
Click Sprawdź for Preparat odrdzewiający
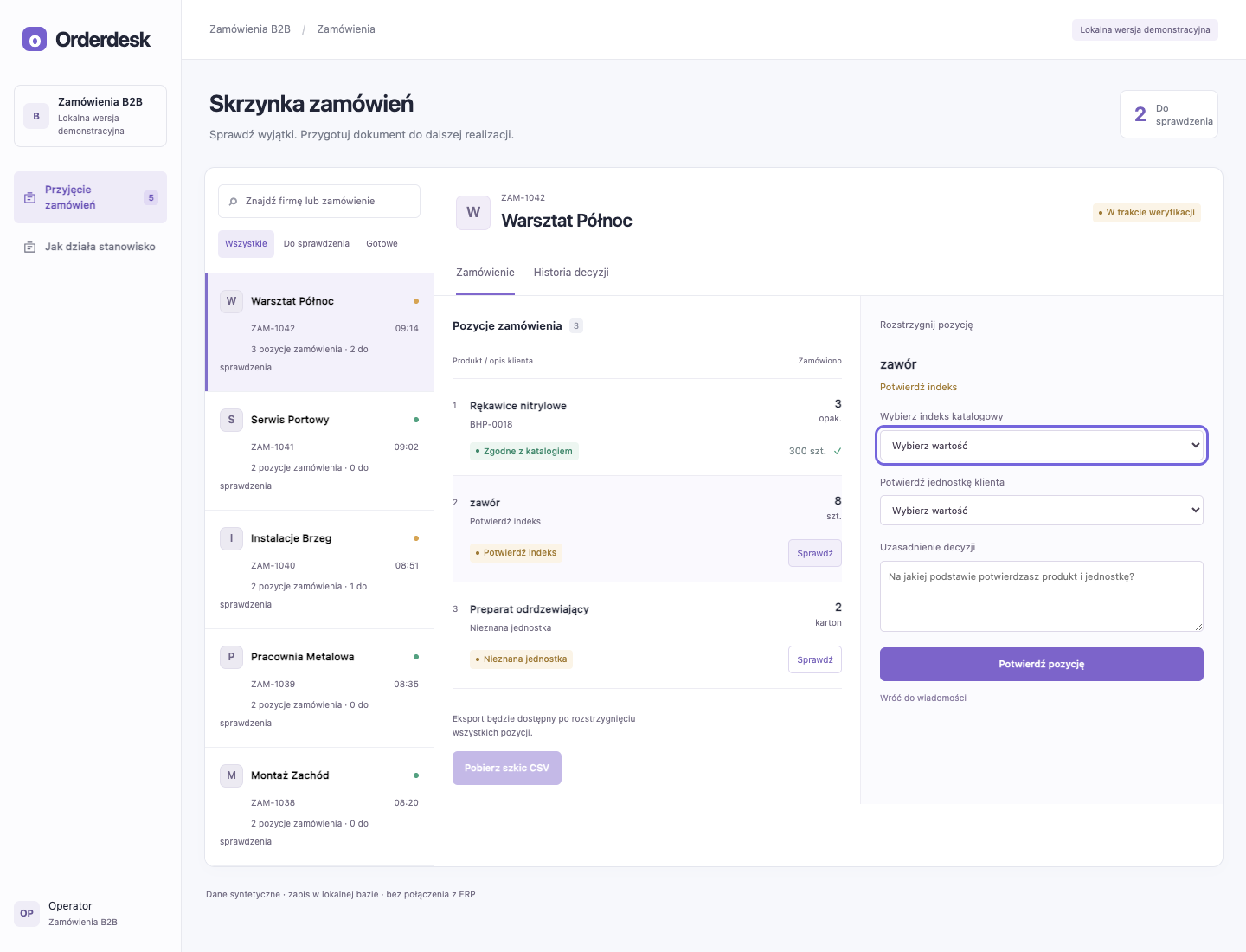point(815,659)
